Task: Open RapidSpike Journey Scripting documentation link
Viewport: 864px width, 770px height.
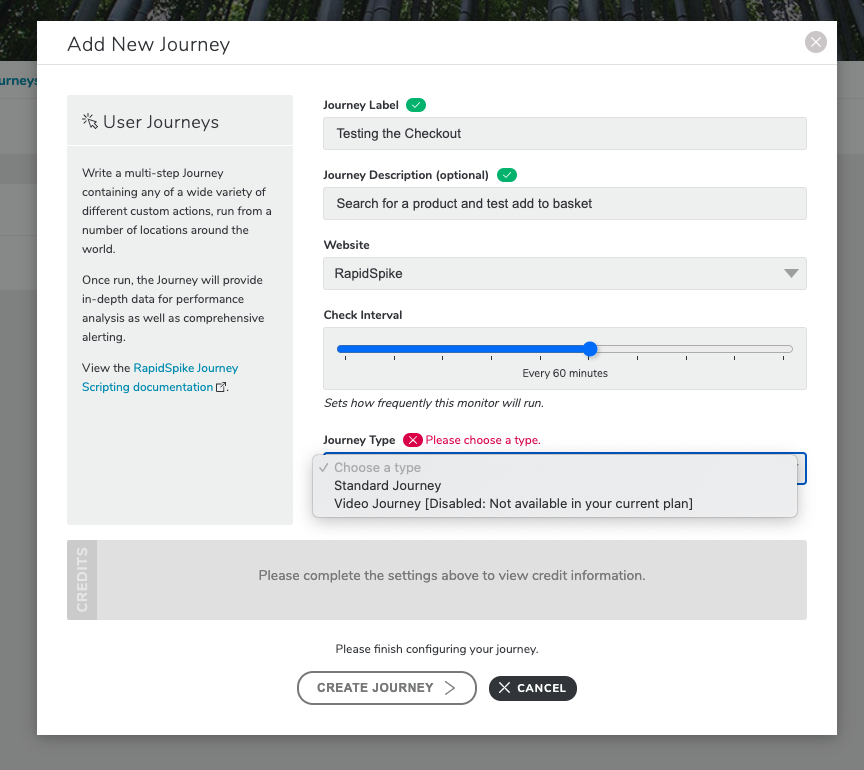Action: [x=160, y=378]
